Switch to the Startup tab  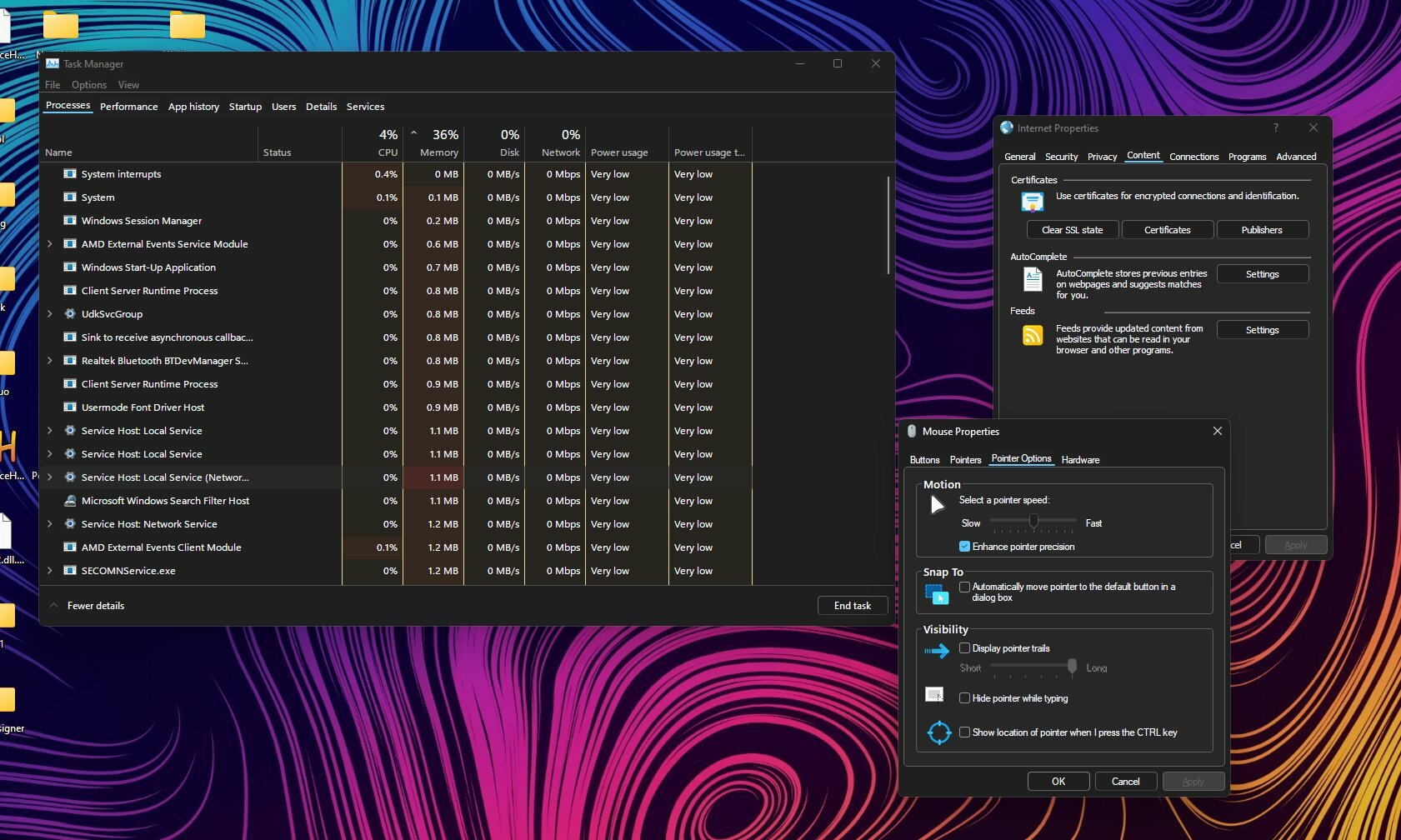(x=245, y=107)
